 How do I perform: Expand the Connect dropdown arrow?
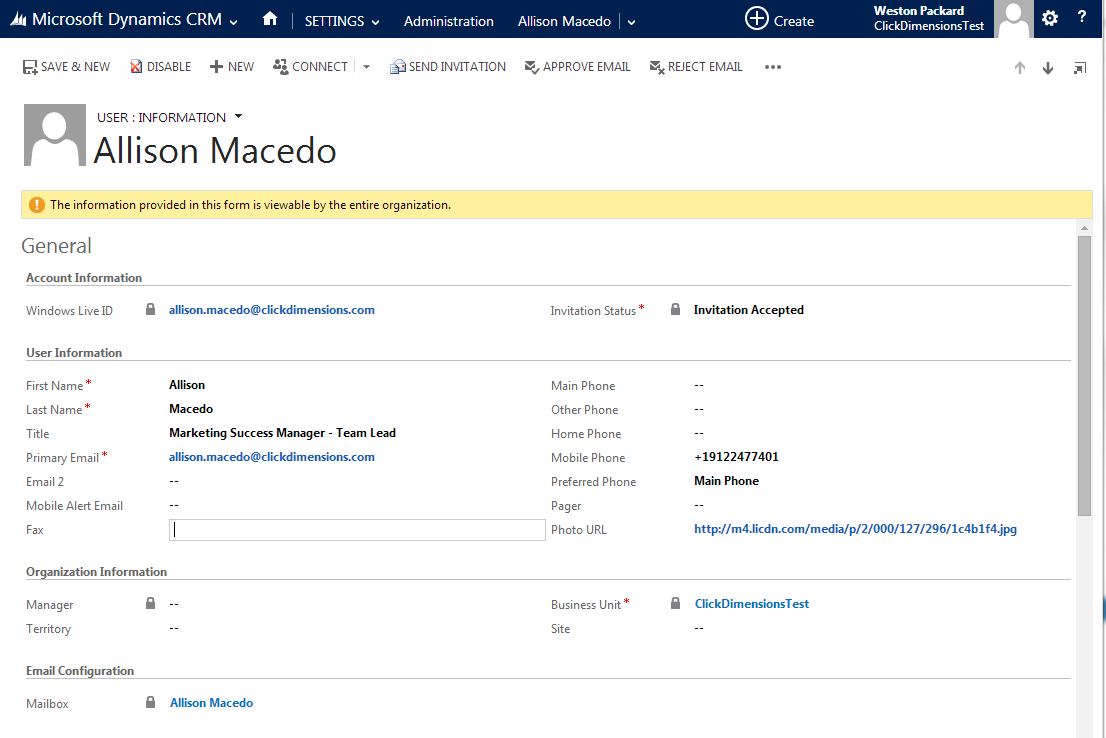[366, 67]
